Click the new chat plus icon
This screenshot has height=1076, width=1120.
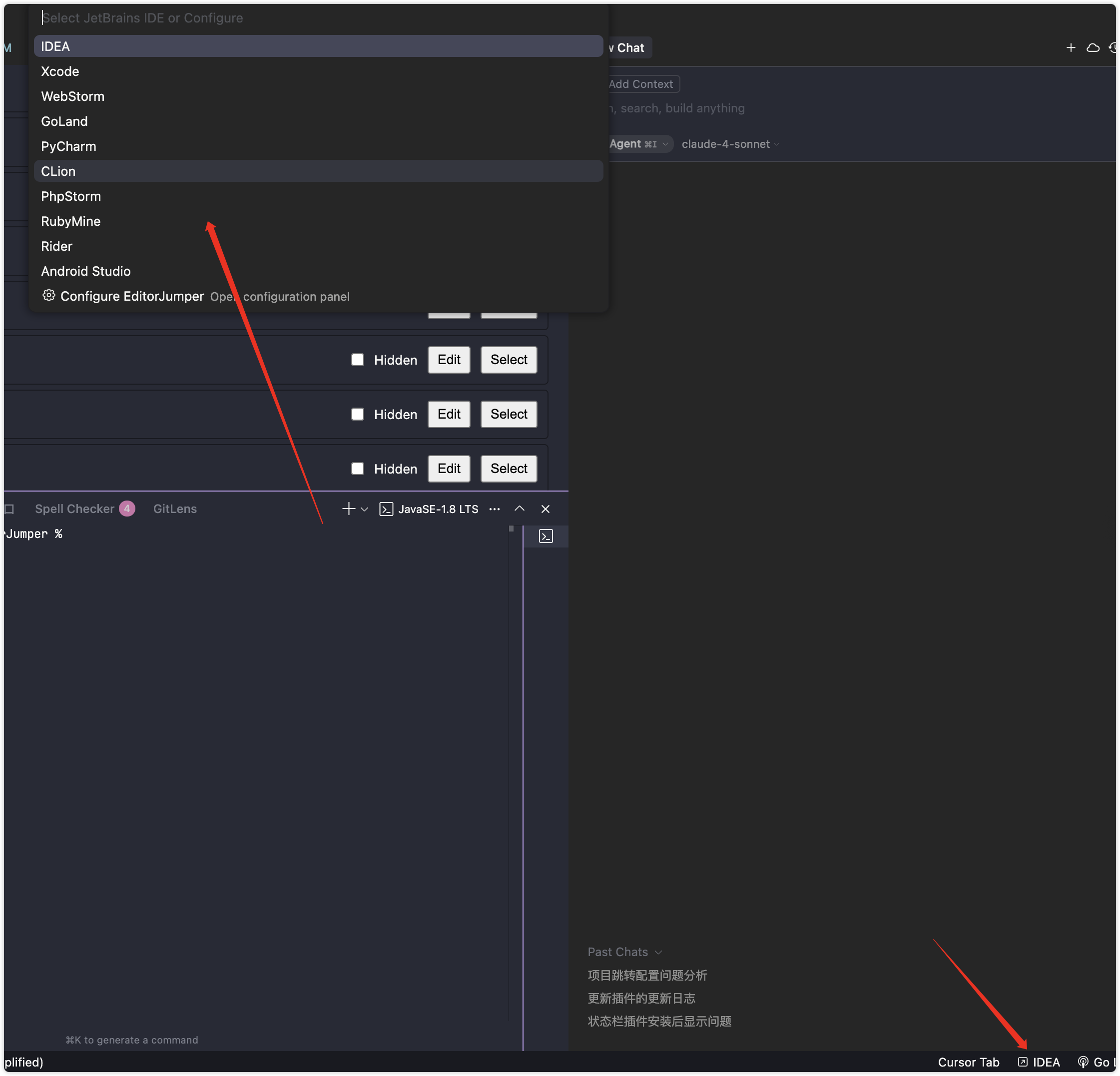click(1070, 48)
